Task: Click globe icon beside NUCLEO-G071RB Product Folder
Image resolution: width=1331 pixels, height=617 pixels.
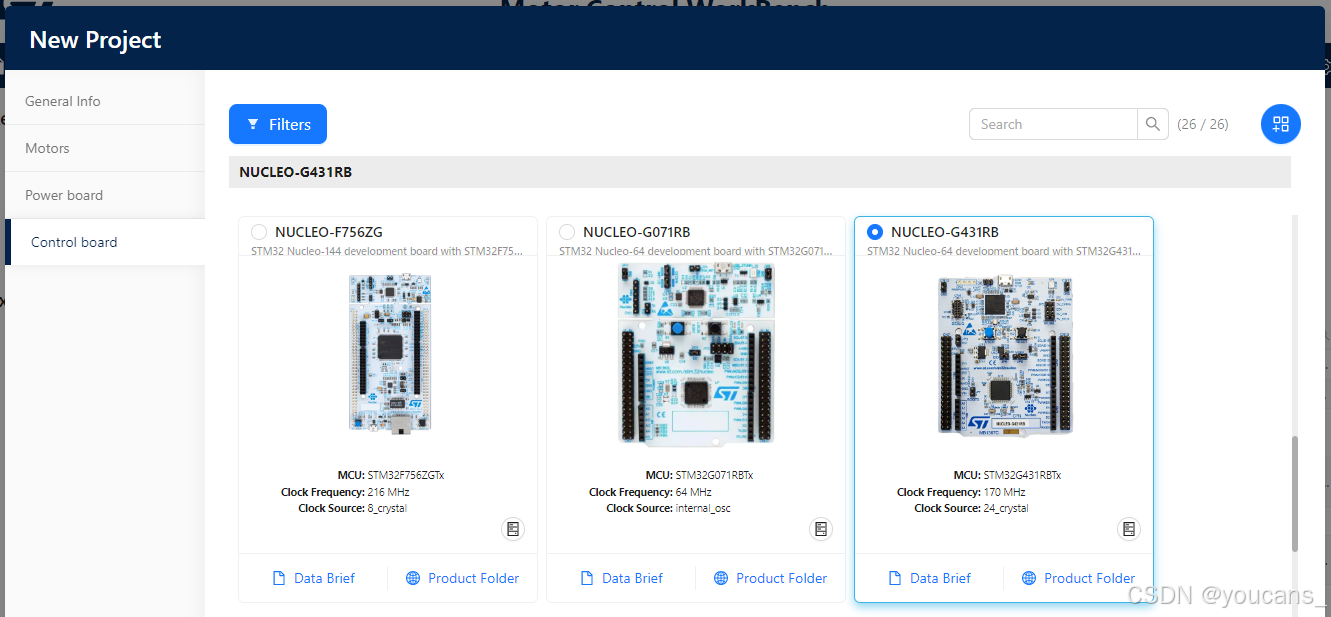Action: (x=721, y=578)
